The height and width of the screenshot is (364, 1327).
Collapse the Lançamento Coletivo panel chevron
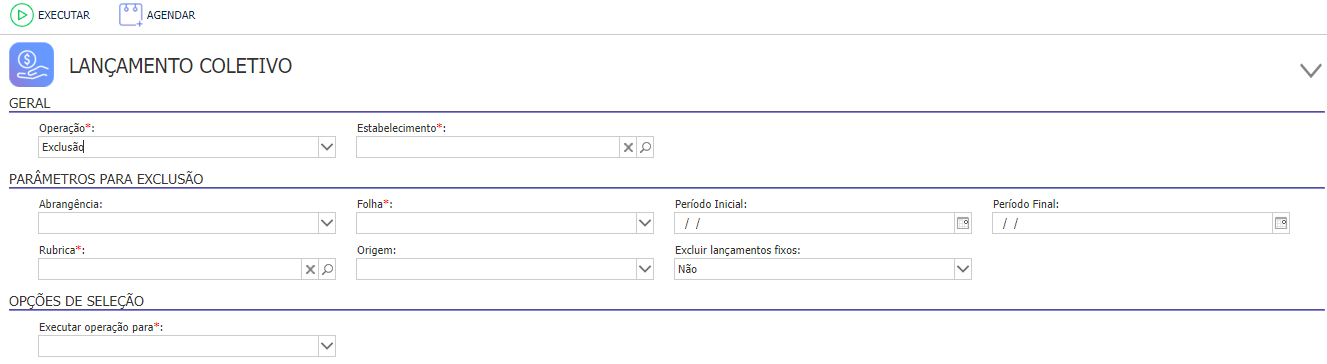1310,70
